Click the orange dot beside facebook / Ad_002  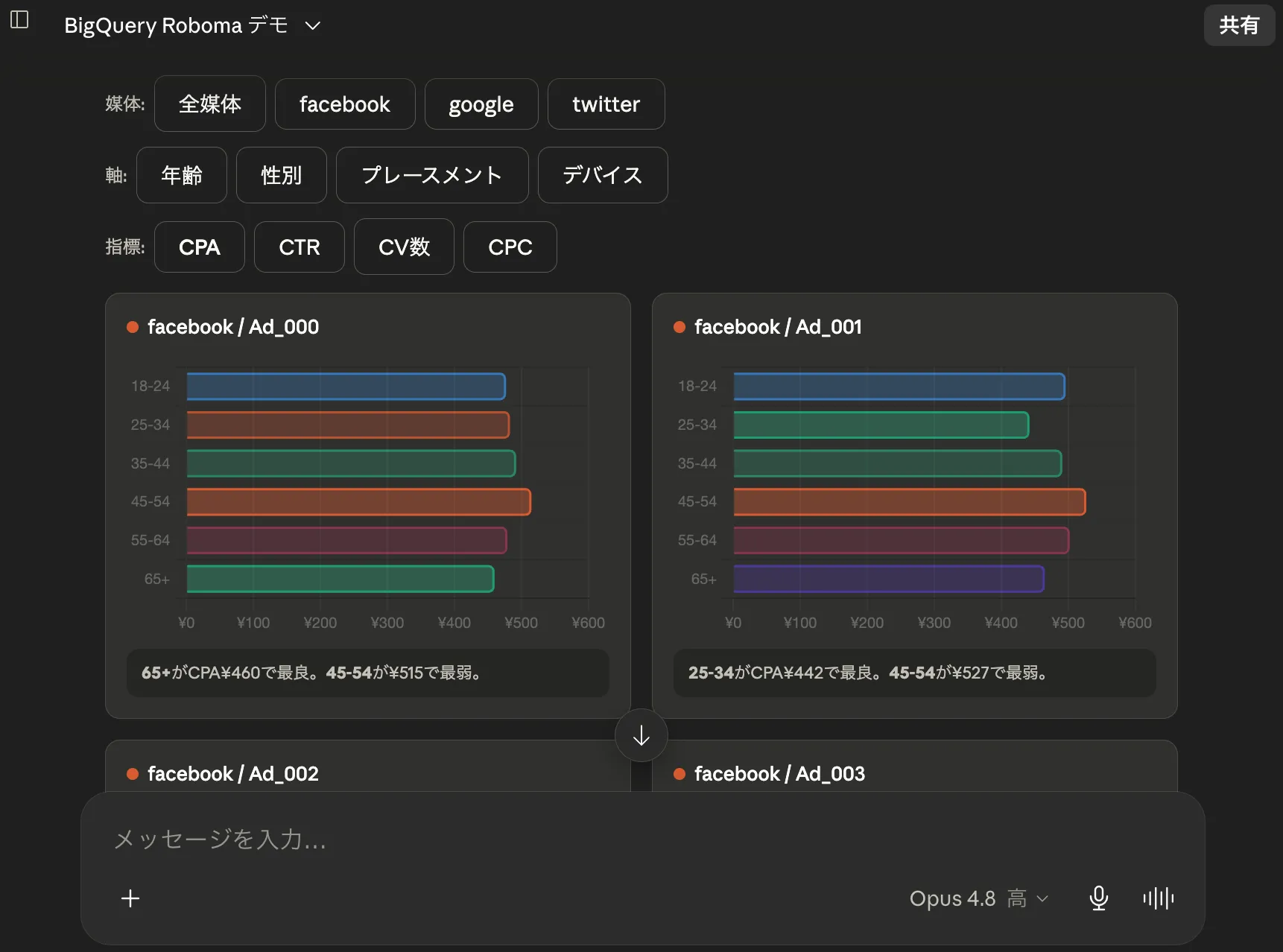133,774
